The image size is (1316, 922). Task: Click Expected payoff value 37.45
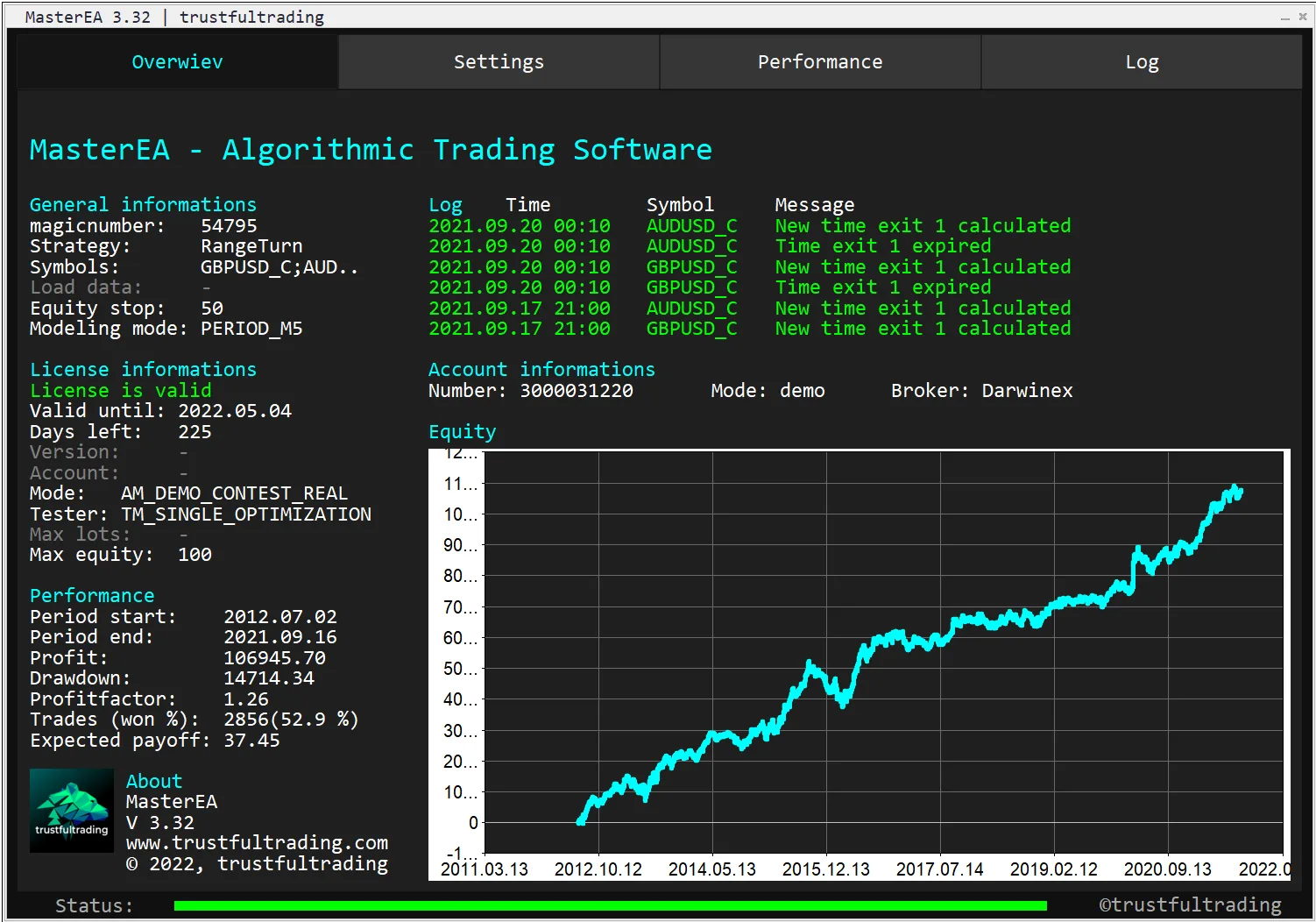click(x=251, y=741)
